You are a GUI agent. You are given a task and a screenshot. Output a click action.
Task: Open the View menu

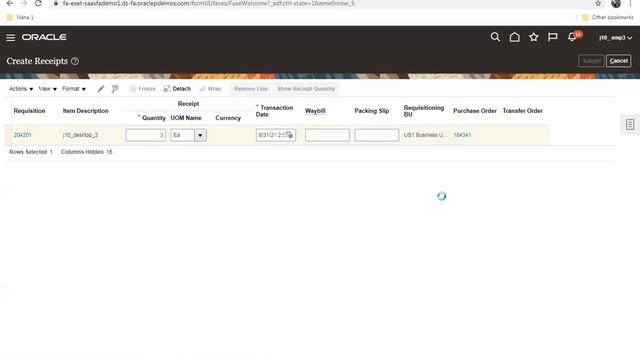click(x=47, y=89)
